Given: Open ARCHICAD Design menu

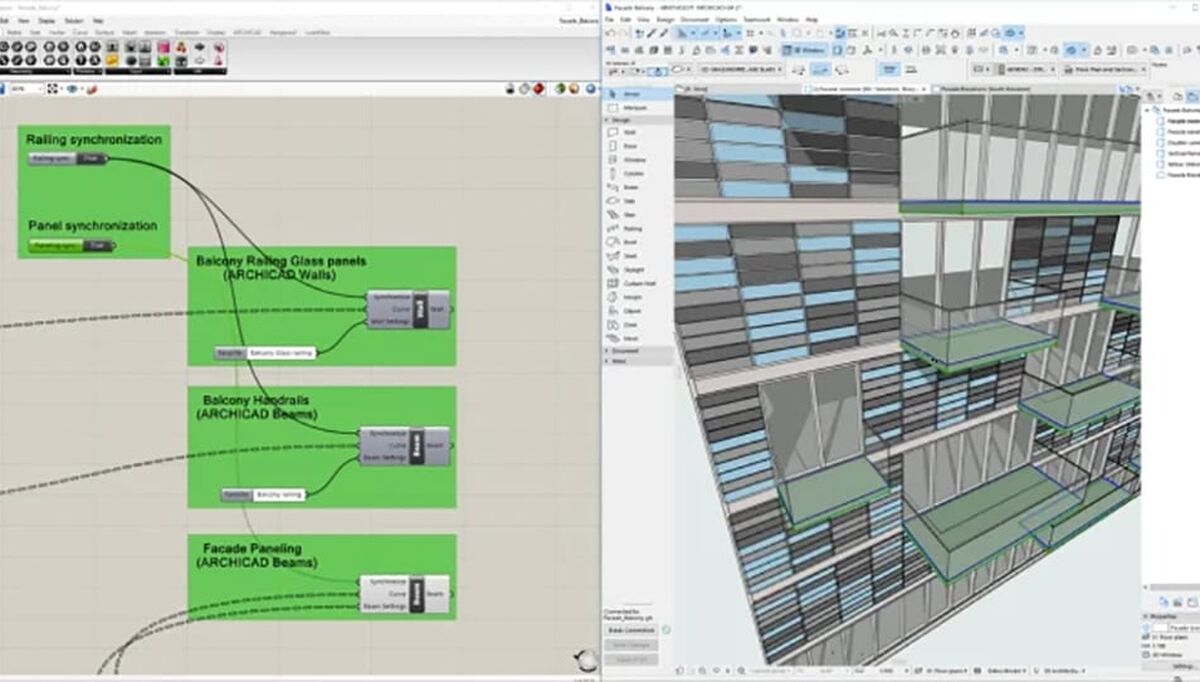Looking at the screenshot, I should pyautogui.click(x=665, y=19).
